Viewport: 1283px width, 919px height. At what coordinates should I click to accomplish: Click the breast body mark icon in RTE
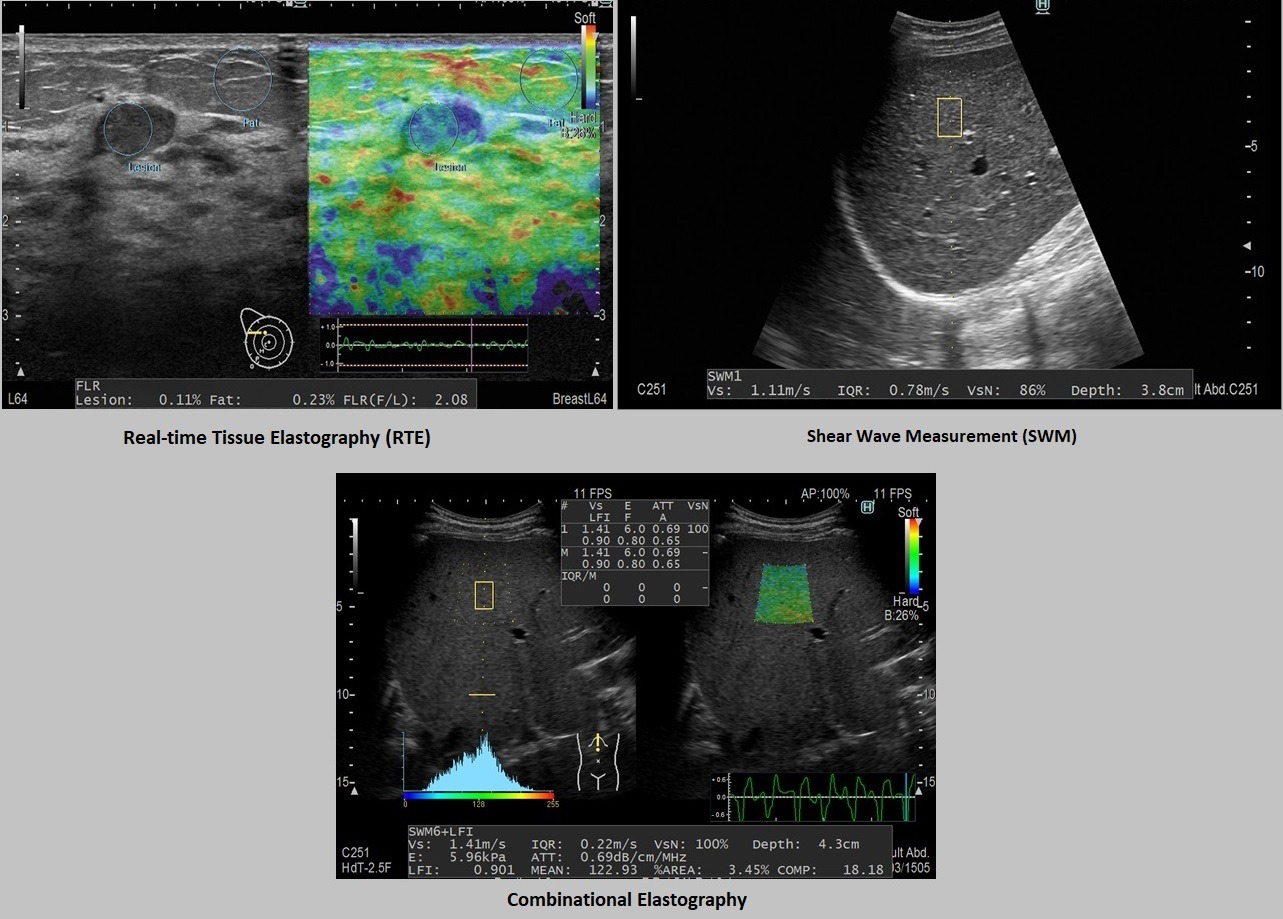tap(269, 337)
